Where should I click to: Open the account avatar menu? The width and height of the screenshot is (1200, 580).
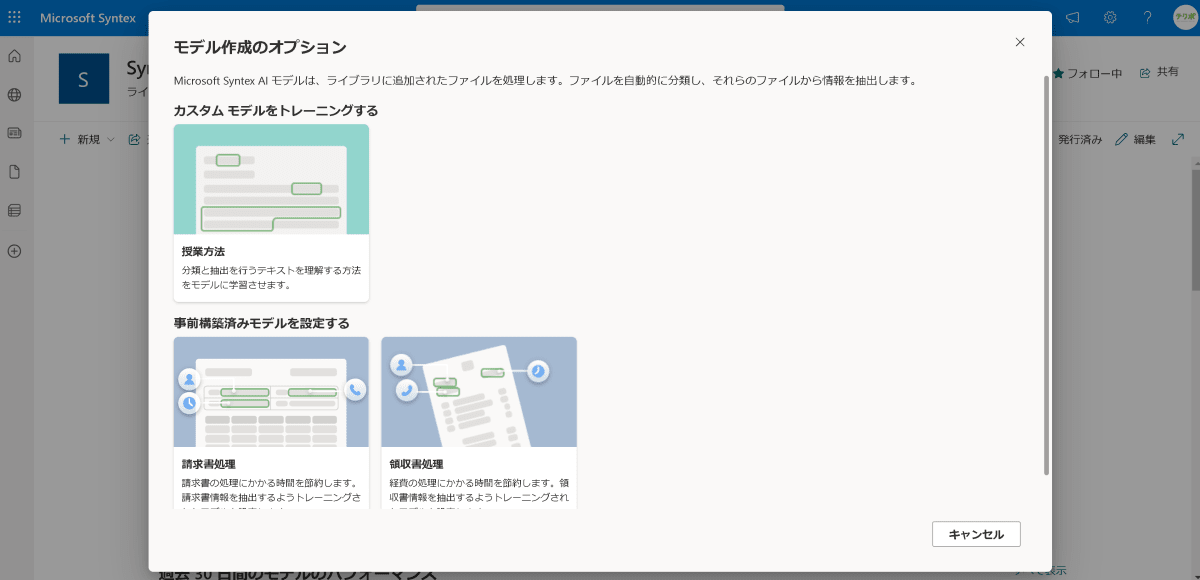click(1183, 17)
